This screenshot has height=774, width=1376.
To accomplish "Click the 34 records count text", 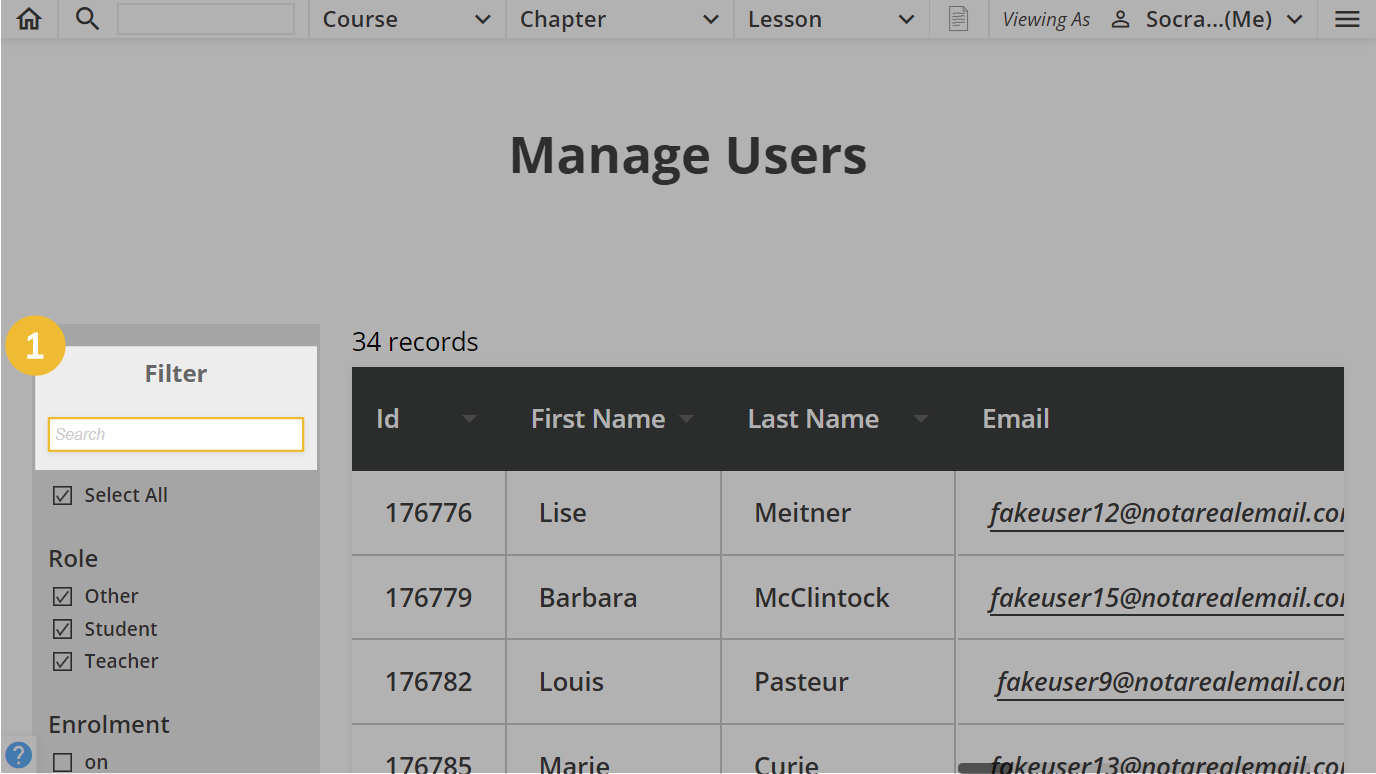I will [x=415, y=342].
